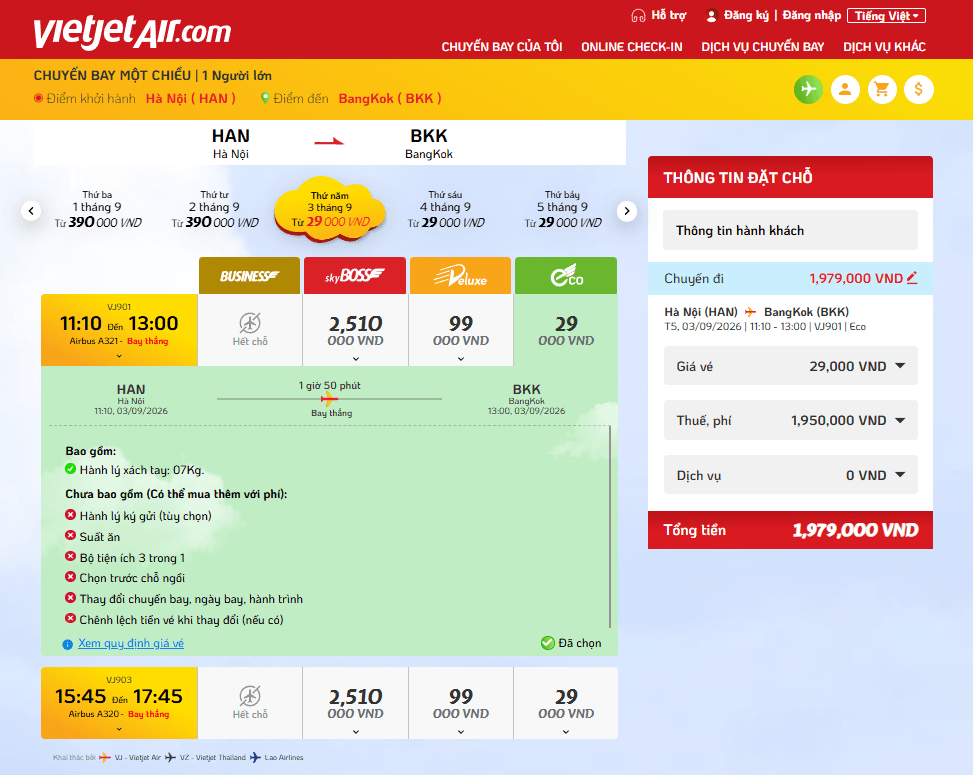
Task: Expand SkyBoss fare details for VJ901
Action: click(356, 359)
